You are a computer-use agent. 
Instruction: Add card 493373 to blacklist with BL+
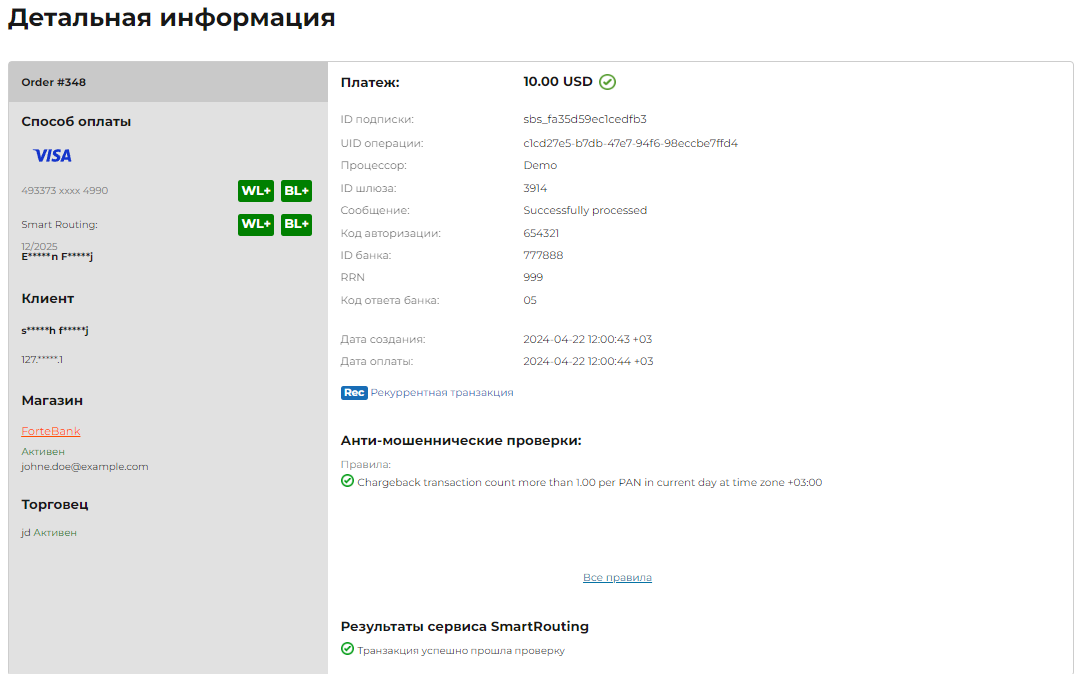tap(297, 191)
